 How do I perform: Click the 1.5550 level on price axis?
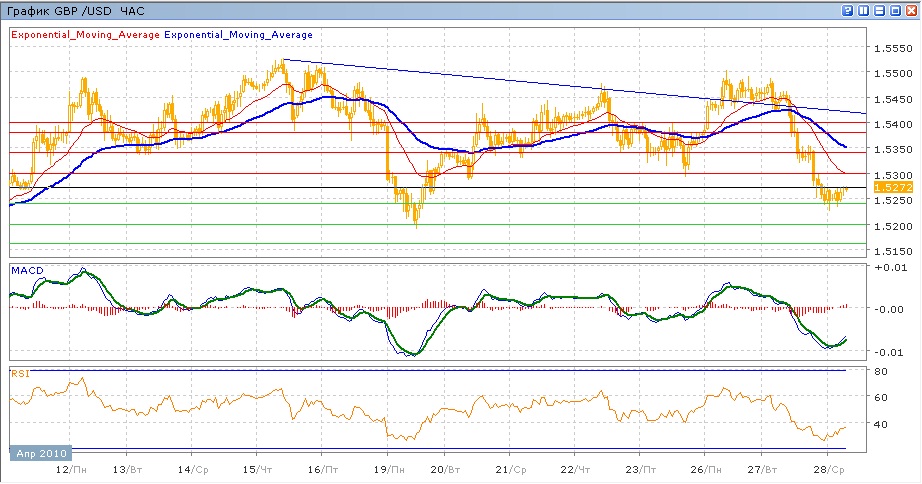coord(892,48)
